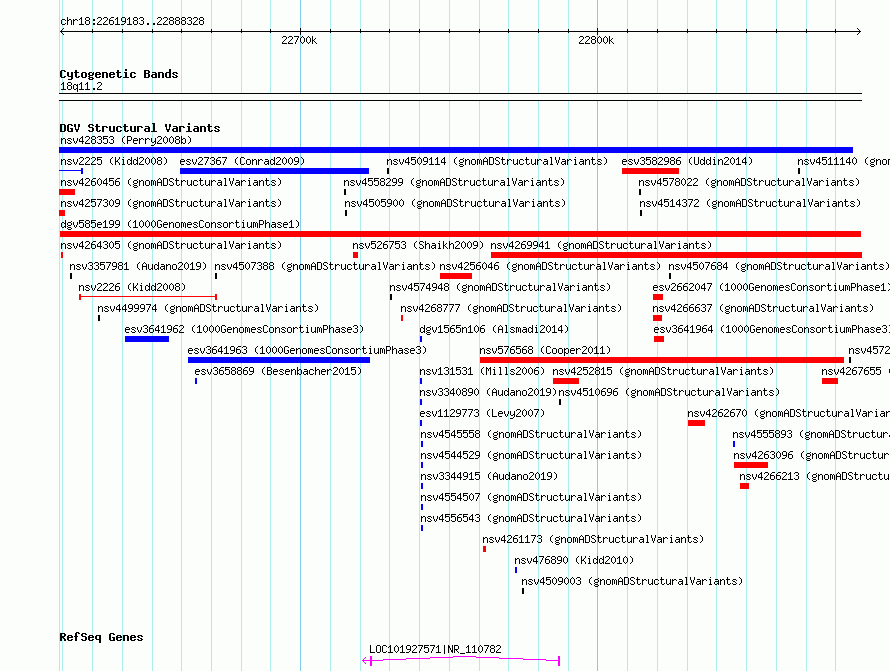Open nsv4554507 gnomAD variant label
The height and width of the screenshot is (671, 890).
(531, 497)
